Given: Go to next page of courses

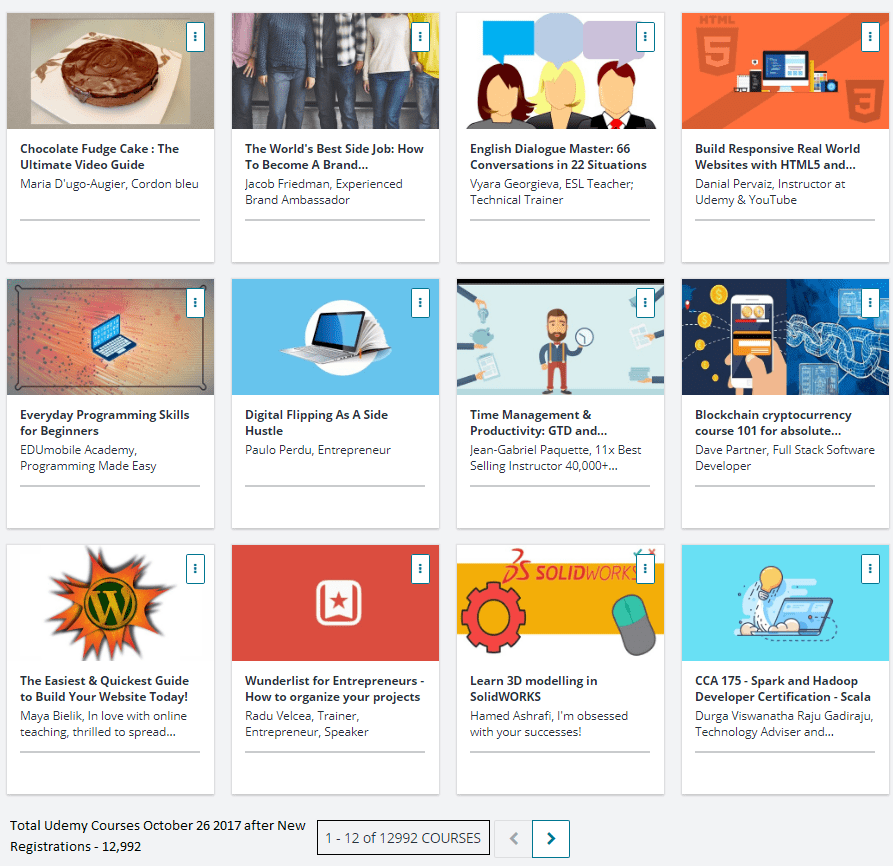Looking at the screenshot, I should pos(551,838).
